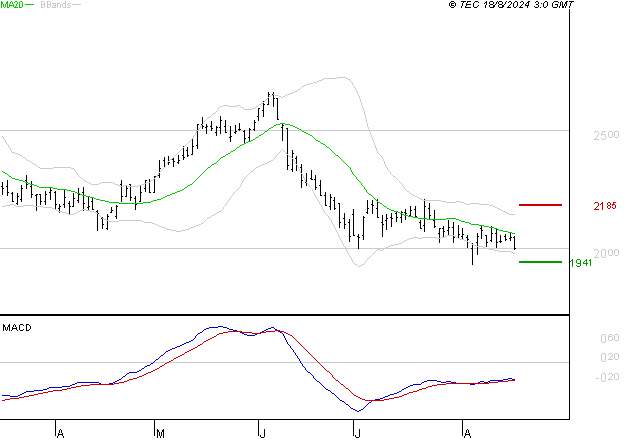
Task: Click the green support level line
Action: [x=540, y=262]
